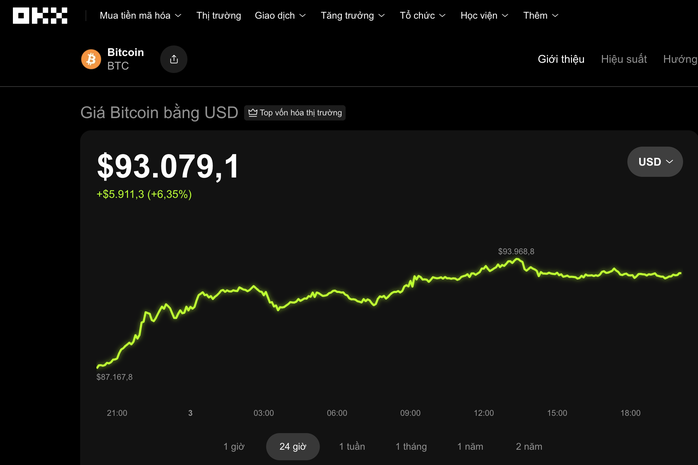Viewport: 698px width, 465px height.
Task: Select the 2 năm chart range
Action: tap(529, 446)
